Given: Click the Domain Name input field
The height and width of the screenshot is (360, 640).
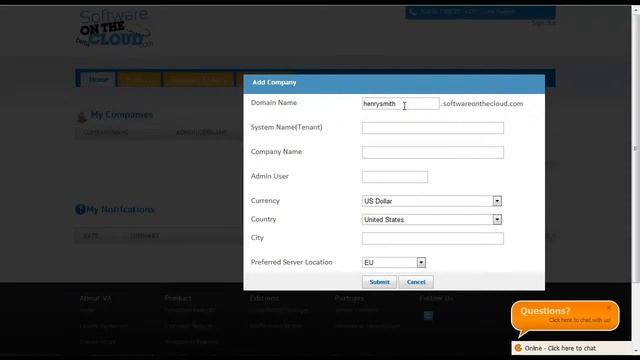Looking at the screenshot, I should [400, 104].
